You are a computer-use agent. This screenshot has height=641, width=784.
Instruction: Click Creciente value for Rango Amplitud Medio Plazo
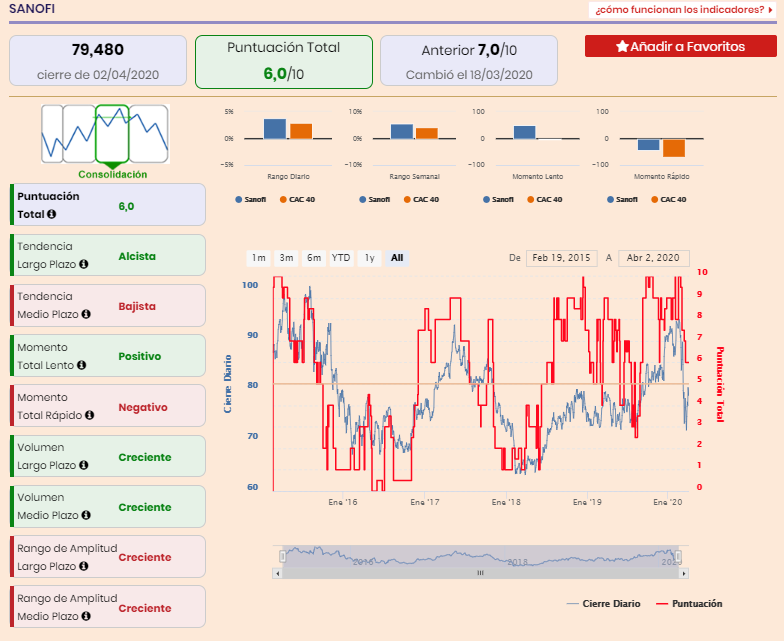coord(144,608)
